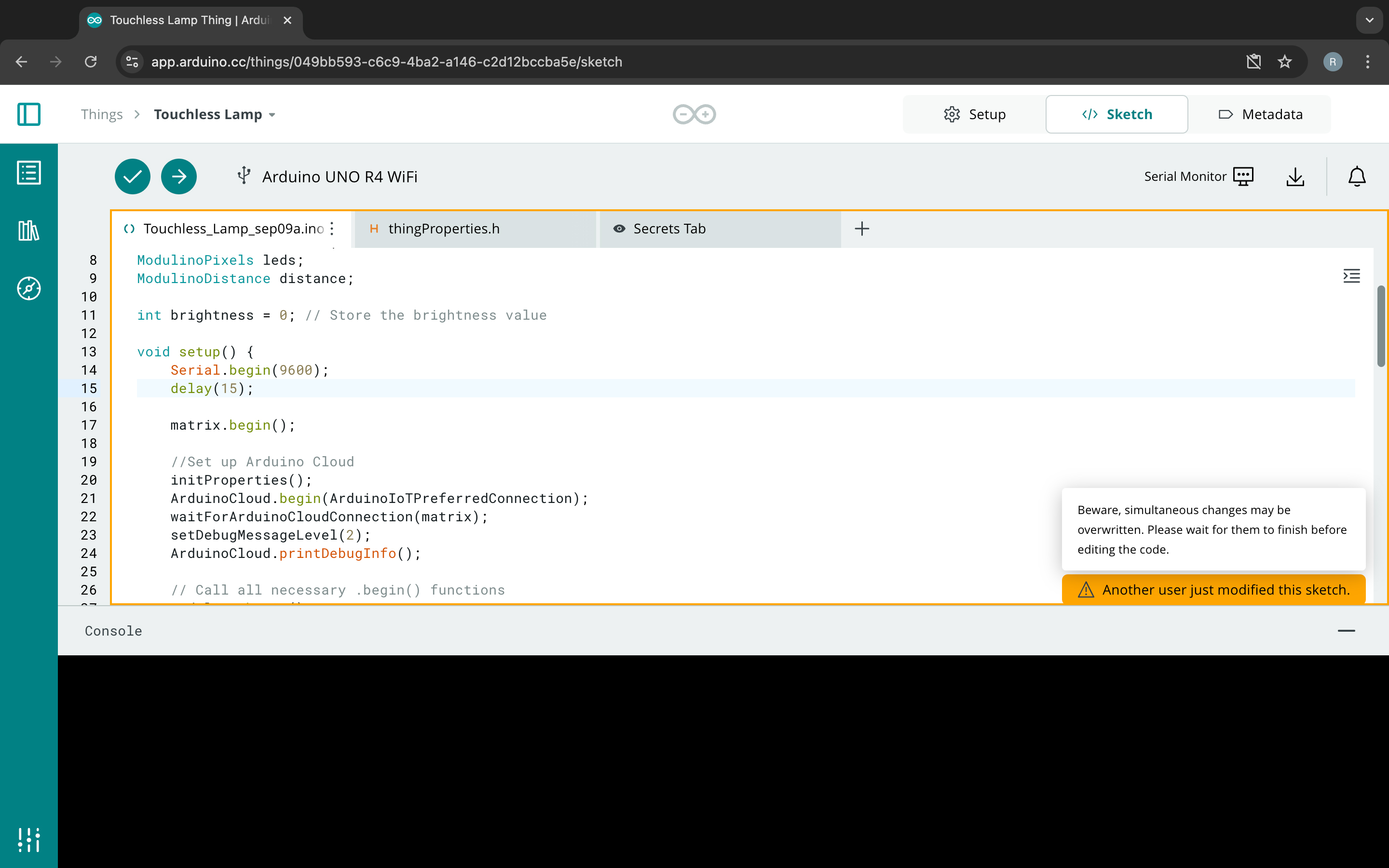Click the Things breadcrumb link
The width and height of the screenshot is (1389, 868).
click(102, 114)
